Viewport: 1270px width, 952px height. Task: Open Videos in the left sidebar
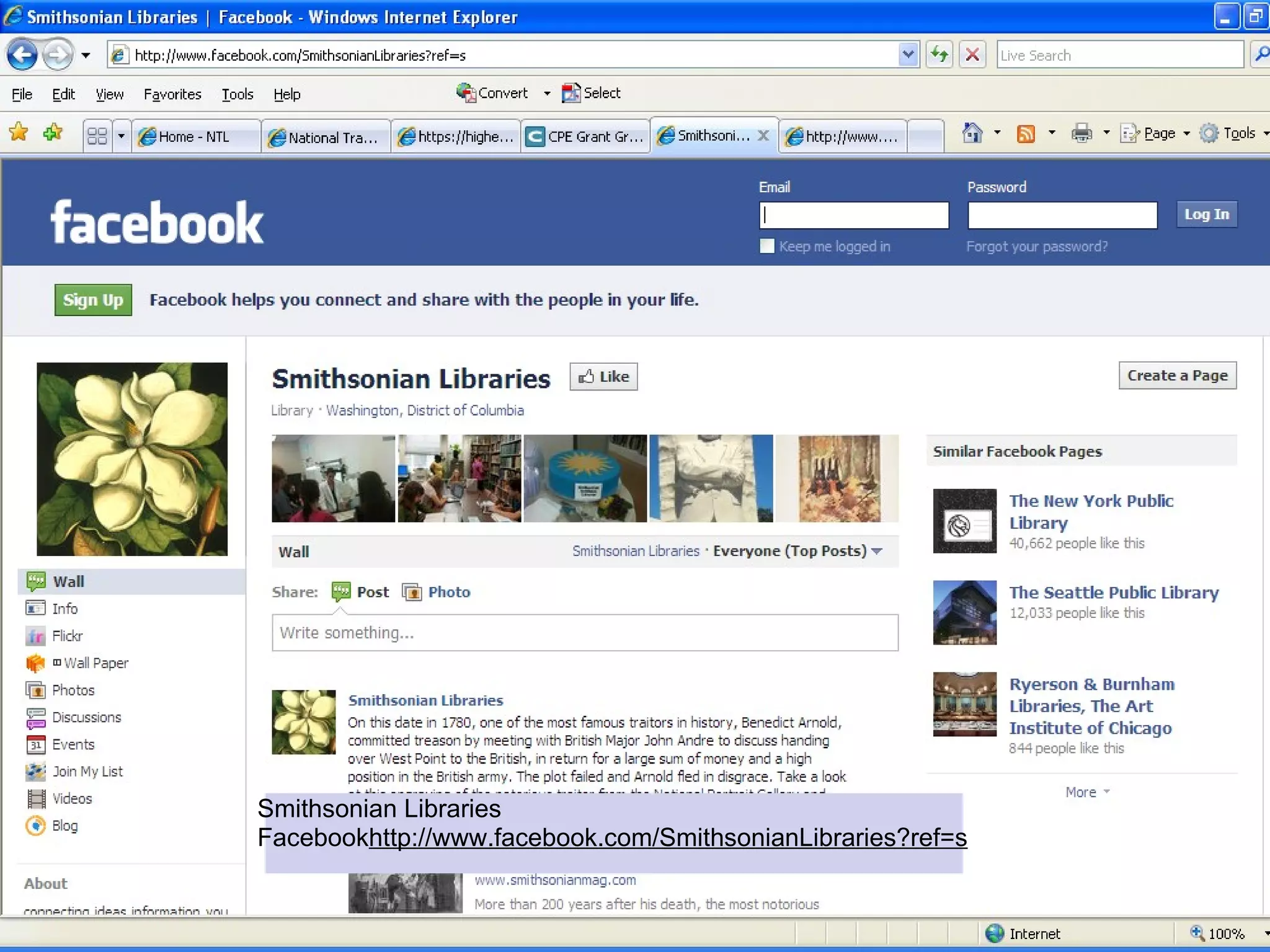pos(72,798)
